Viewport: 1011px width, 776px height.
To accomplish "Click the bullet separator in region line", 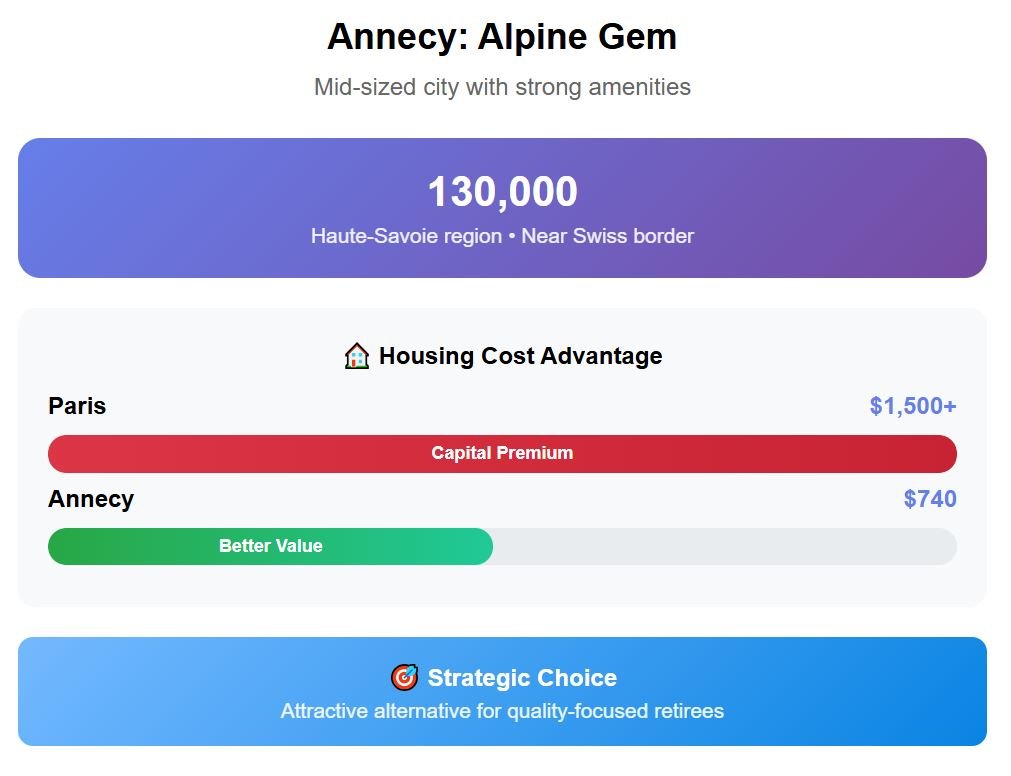I will click(511, 236).
